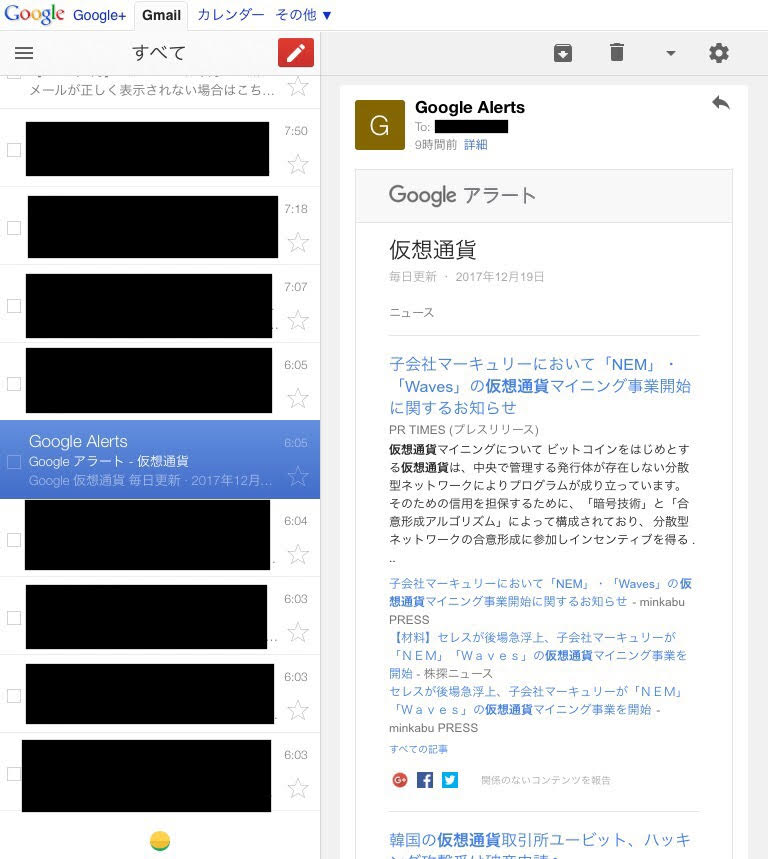Open the セレスが後場急浮上 minkabu PRESS link
Image resolution: width=768 pixels, height=859 pixels.
click(x=536, y=701)
